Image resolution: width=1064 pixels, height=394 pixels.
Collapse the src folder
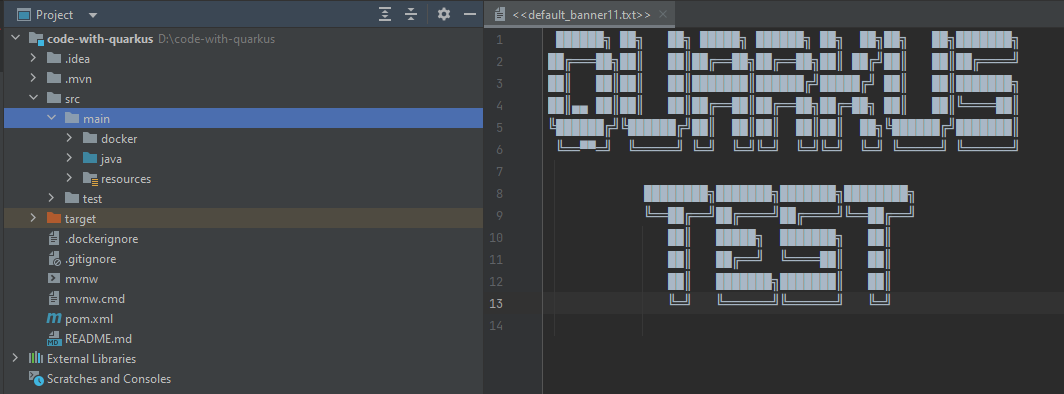pos(33,99)
